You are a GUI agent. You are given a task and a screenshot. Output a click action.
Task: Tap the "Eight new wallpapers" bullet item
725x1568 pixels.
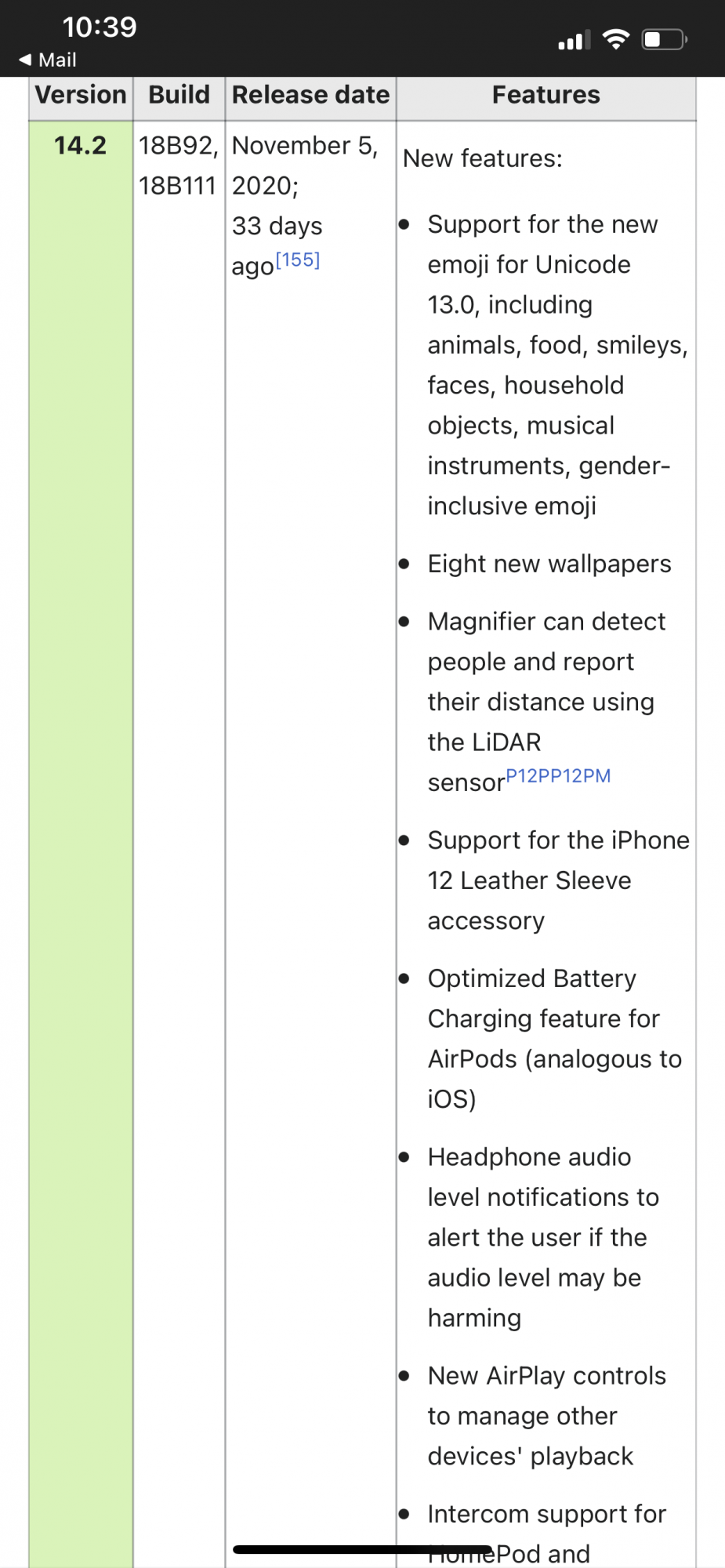click(549, 564)
